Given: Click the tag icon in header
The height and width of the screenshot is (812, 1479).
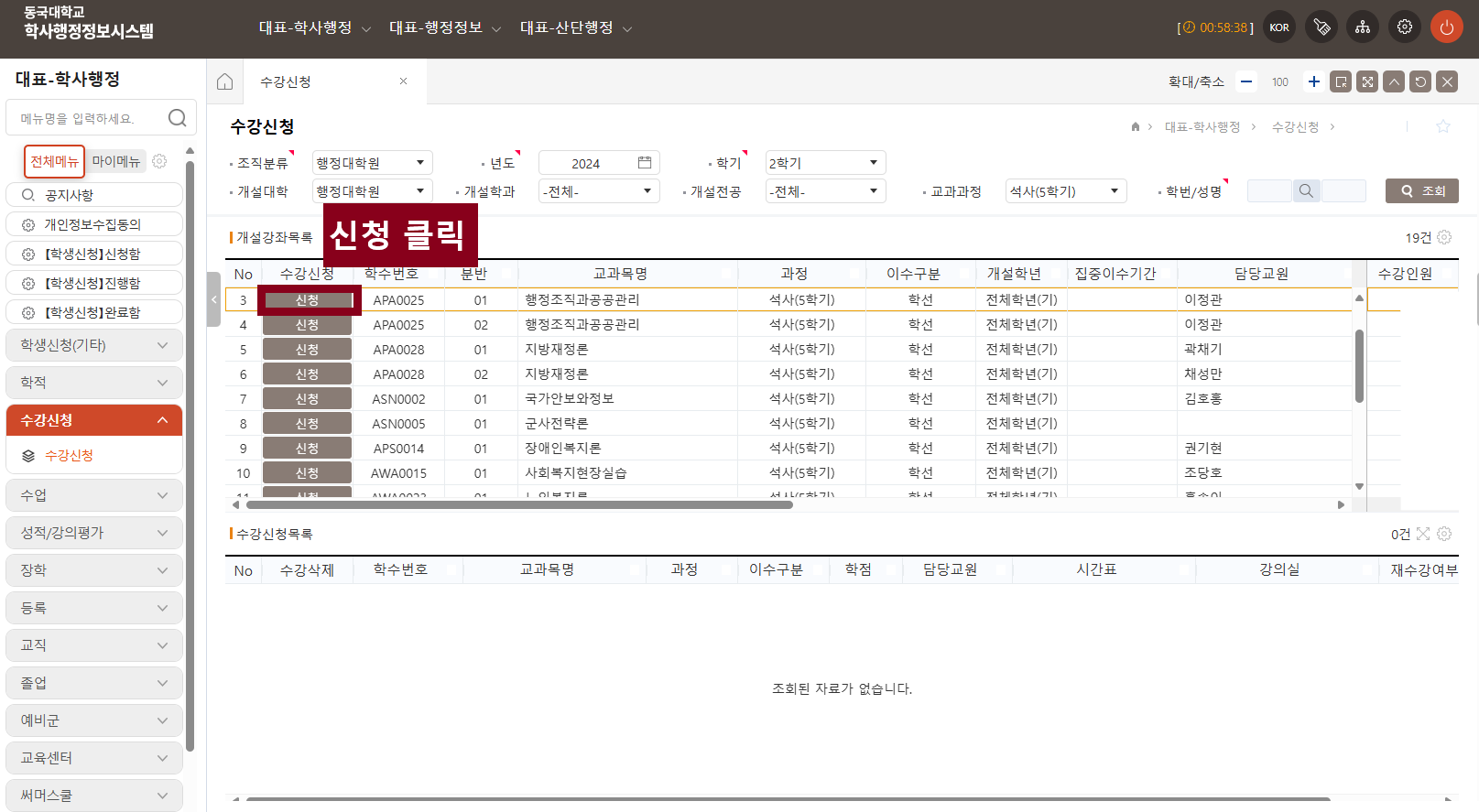Looking at the screenshot, I should tap(1321, 27).
